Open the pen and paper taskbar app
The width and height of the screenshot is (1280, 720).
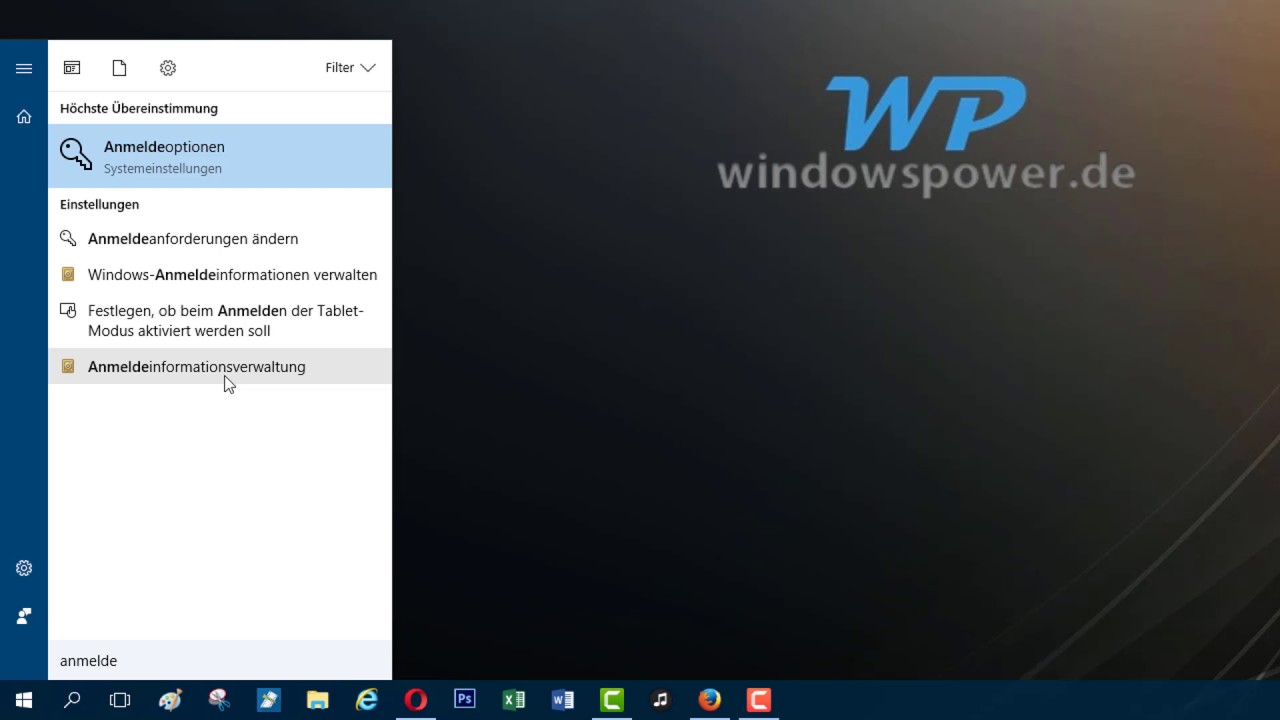pos(268,700)
